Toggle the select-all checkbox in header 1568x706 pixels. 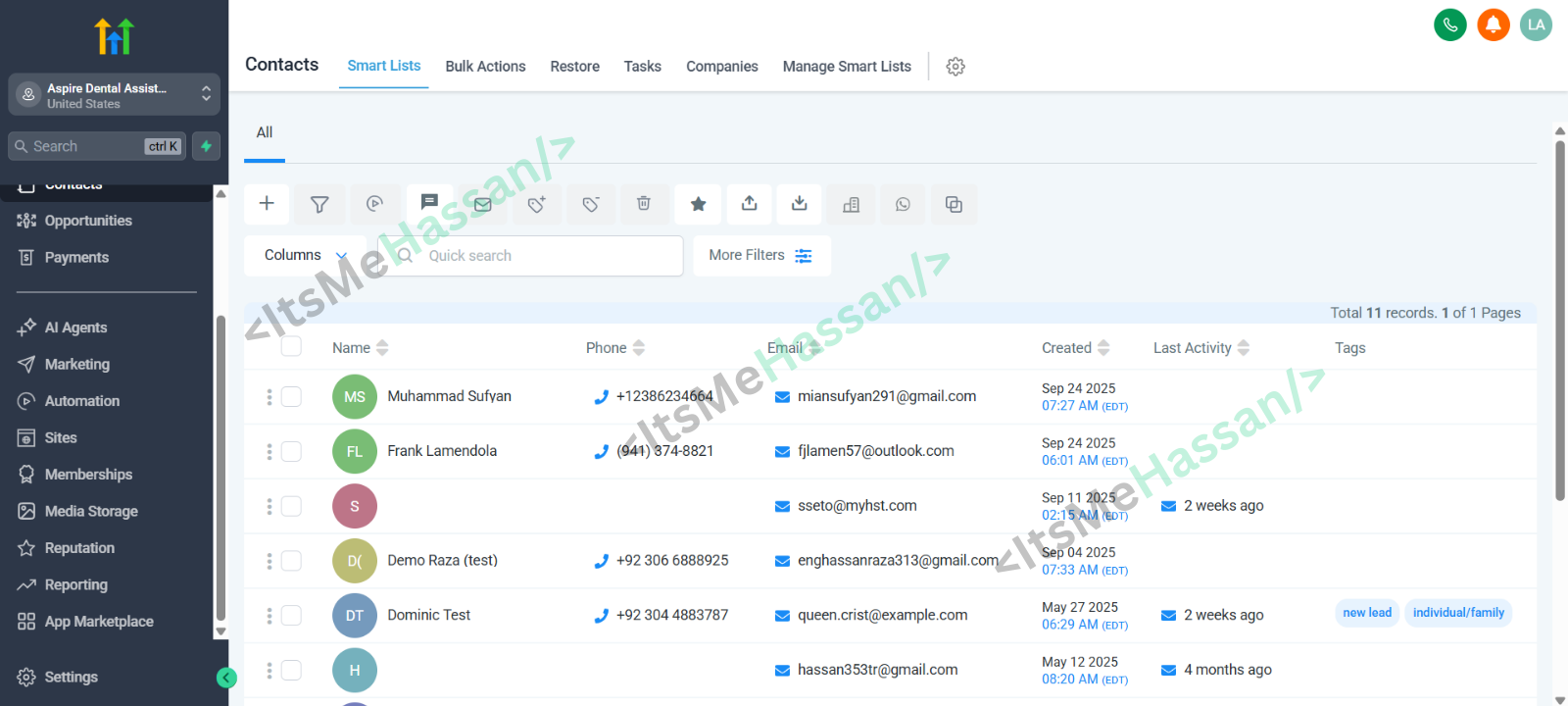tap(291, 347)
